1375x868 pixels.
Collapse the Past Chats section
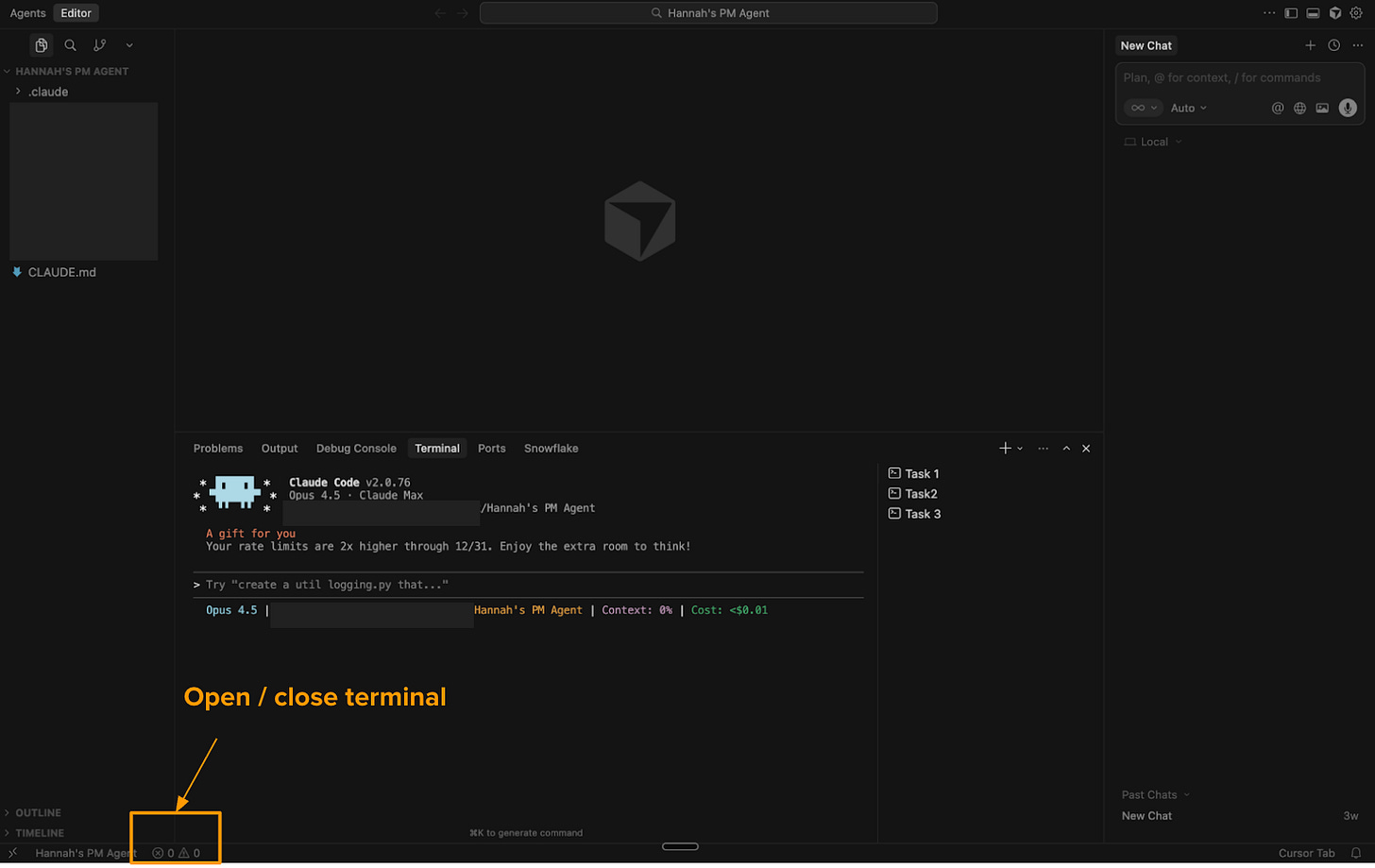tap(1156, 794)
